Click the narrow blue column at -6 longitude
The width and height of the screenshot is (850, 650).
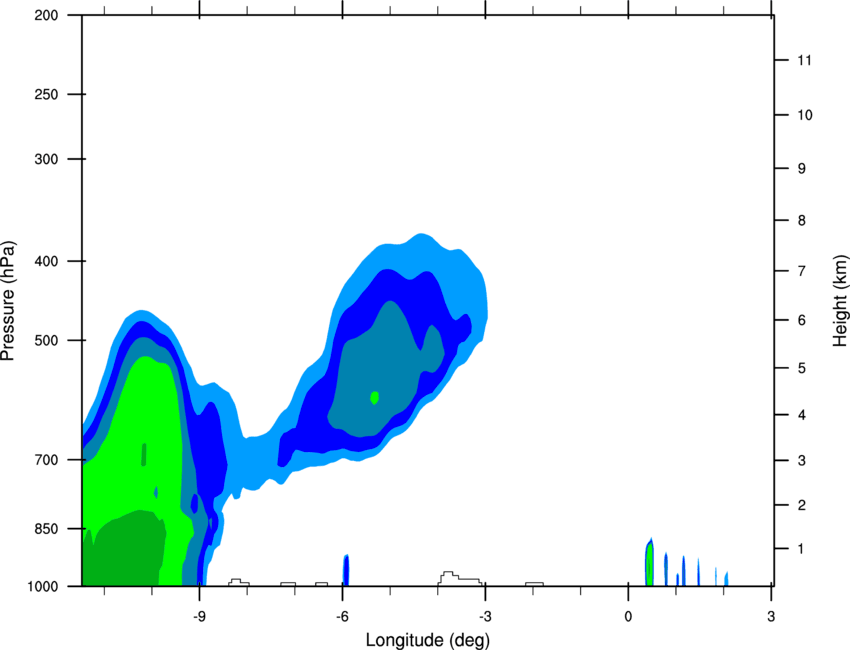click(346, 570)
